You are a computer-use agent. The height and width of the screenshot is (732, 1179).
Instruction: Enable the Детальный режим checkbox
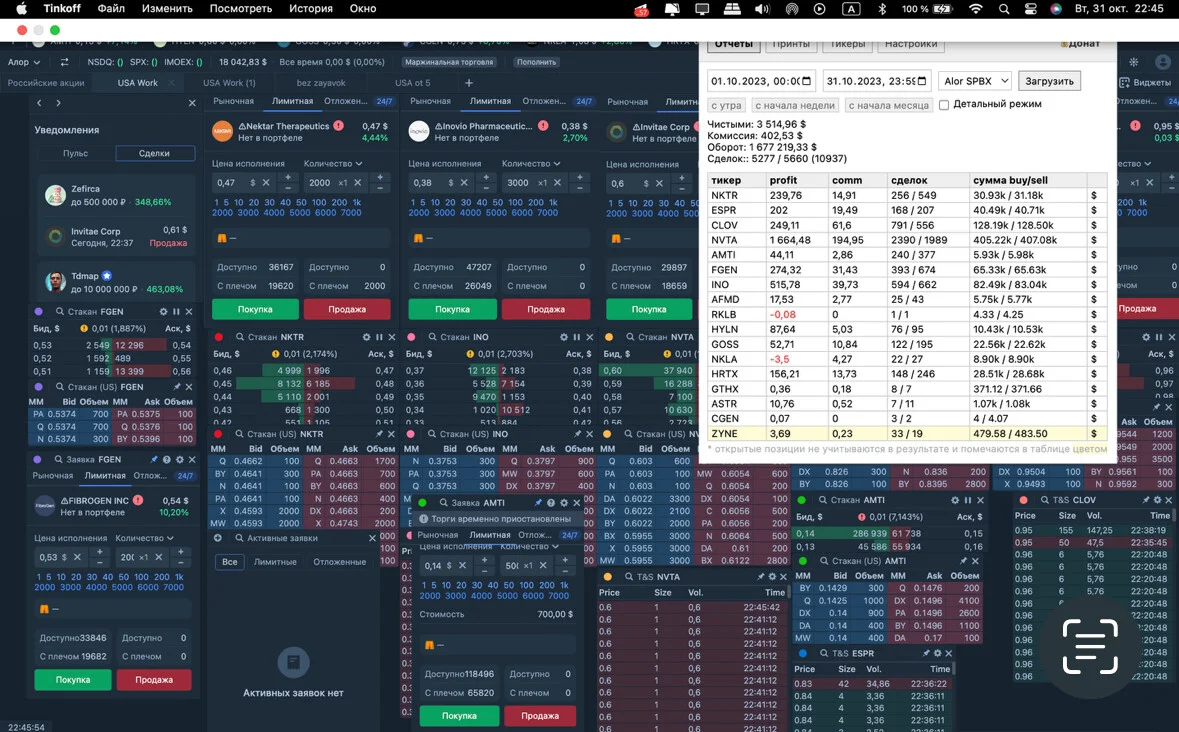pos(944,104)
